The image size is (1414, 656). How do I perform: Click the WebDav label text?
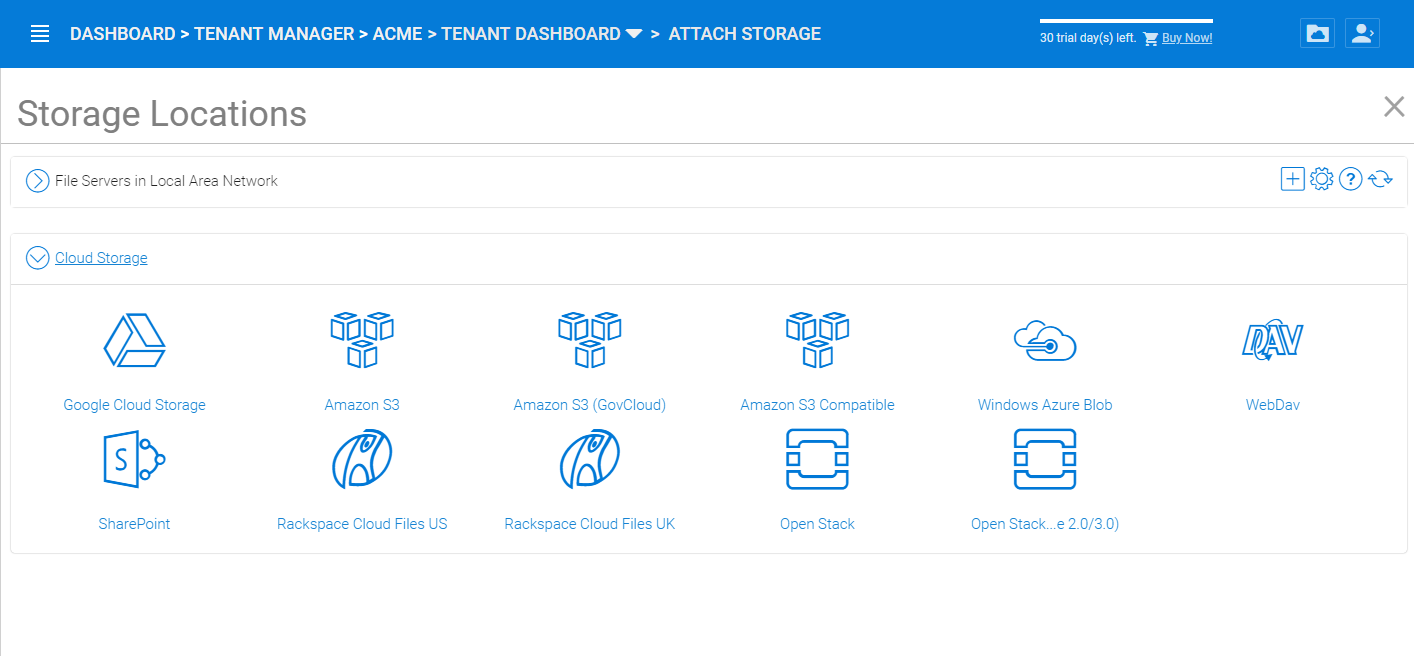coord(1273,405)
